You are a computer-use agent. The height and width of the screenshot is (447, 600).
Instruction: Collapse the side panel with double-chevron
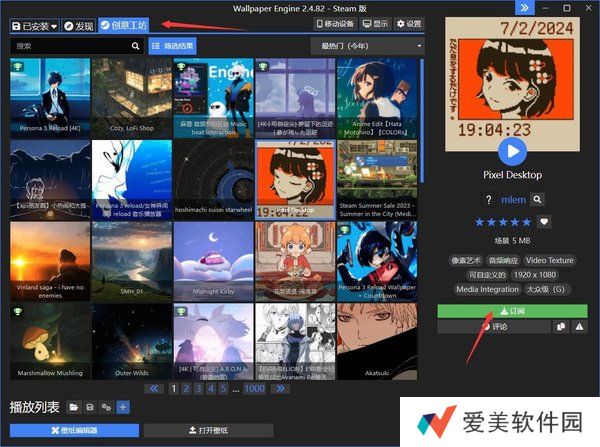tap(524, 8)
